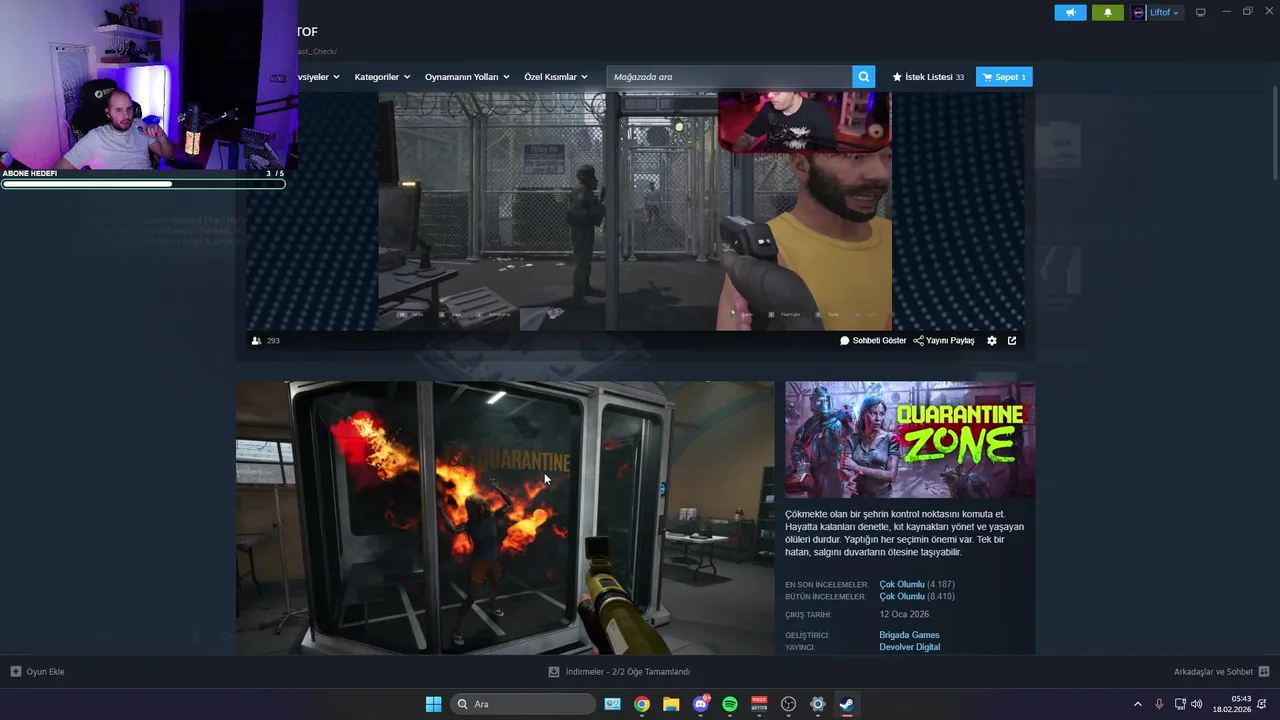The height and width of the screenshot is (720, 1280).
Task: Switch to Big Picture mode icon
Action: click(x=1201, y=13)
